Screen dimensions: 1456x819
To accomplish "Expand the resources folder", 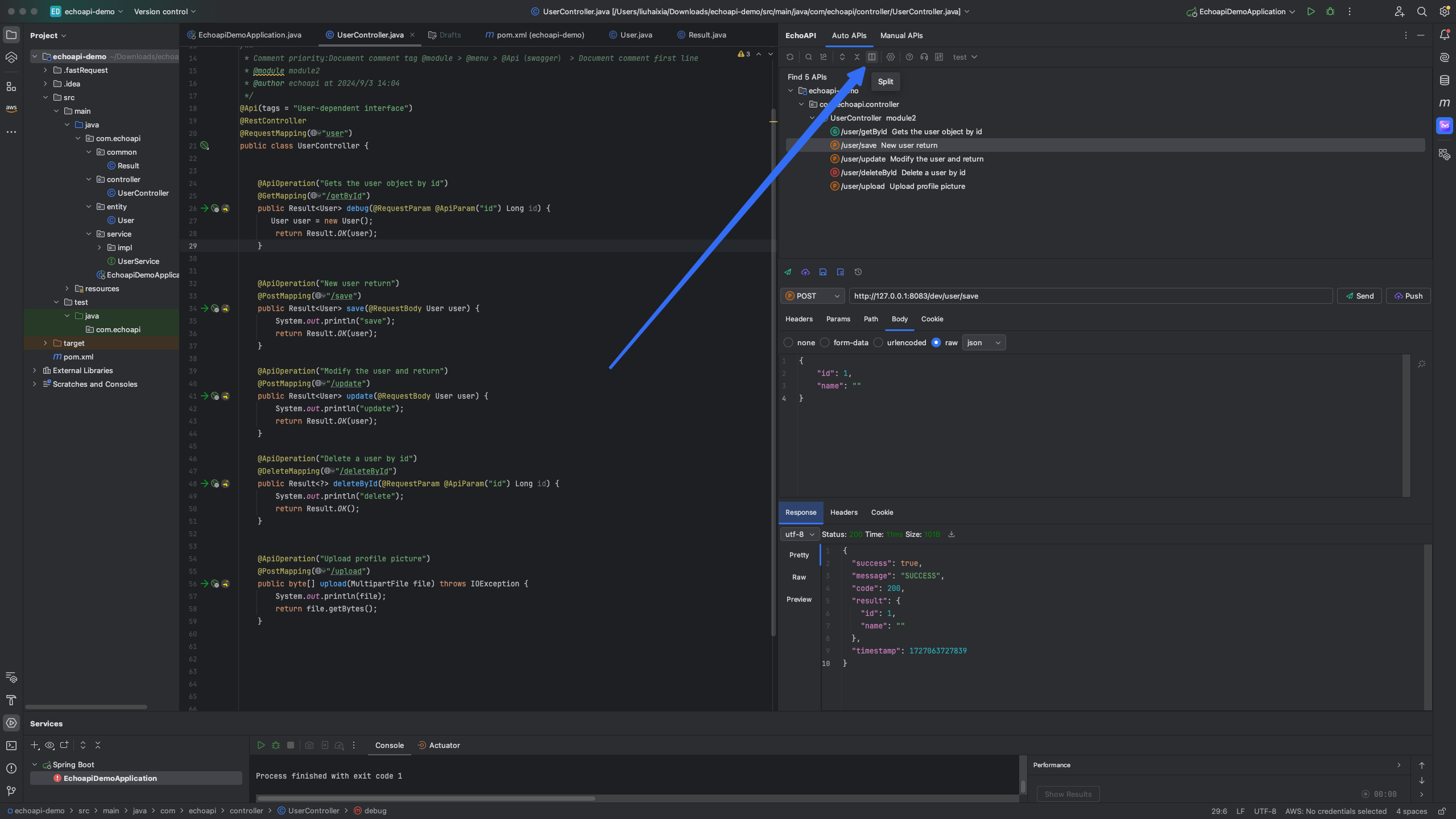I will (x=67, y=288).
